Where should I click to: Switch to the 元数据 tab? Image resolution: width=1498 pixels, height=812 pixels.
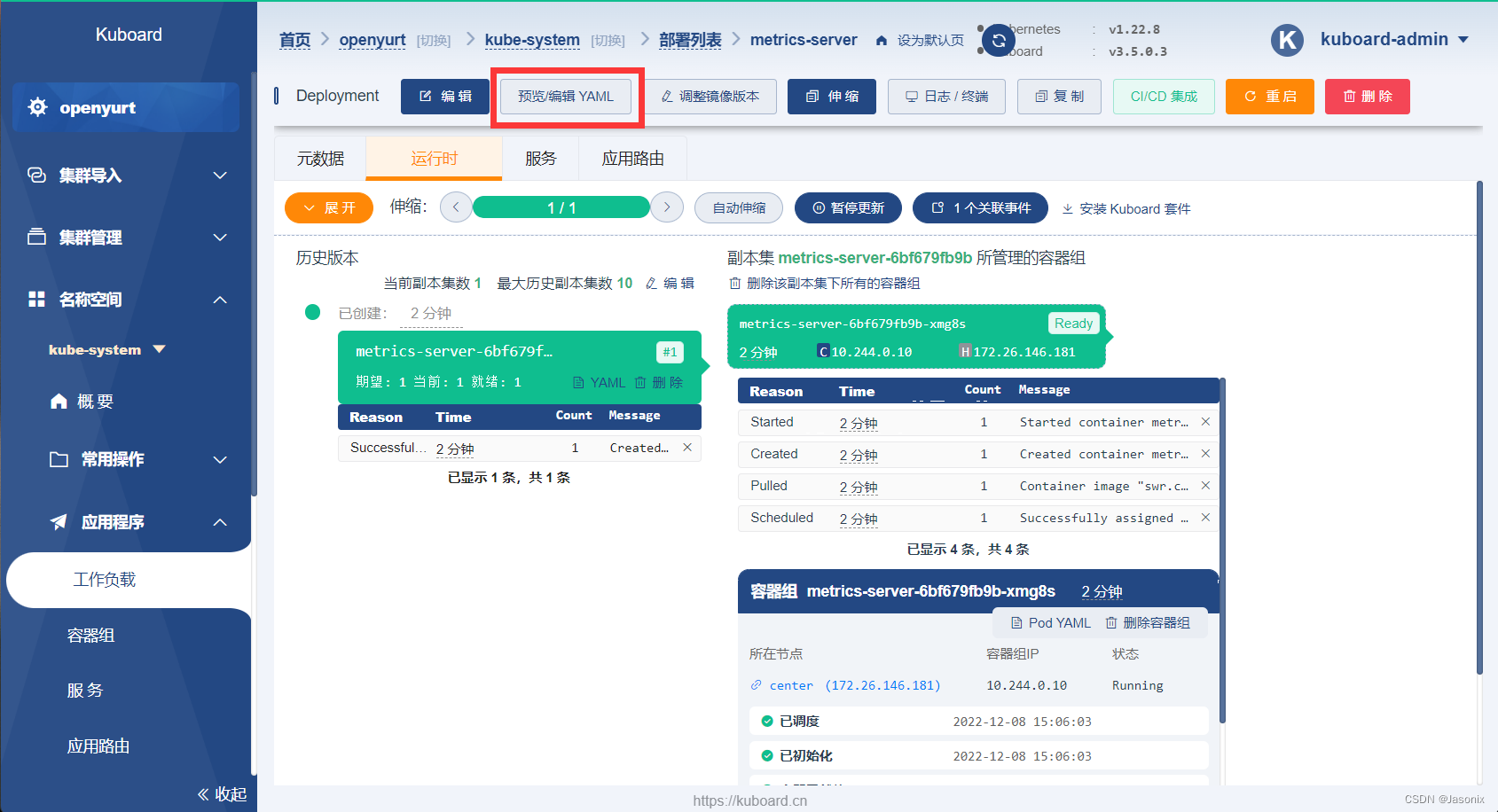coord(319,158)
